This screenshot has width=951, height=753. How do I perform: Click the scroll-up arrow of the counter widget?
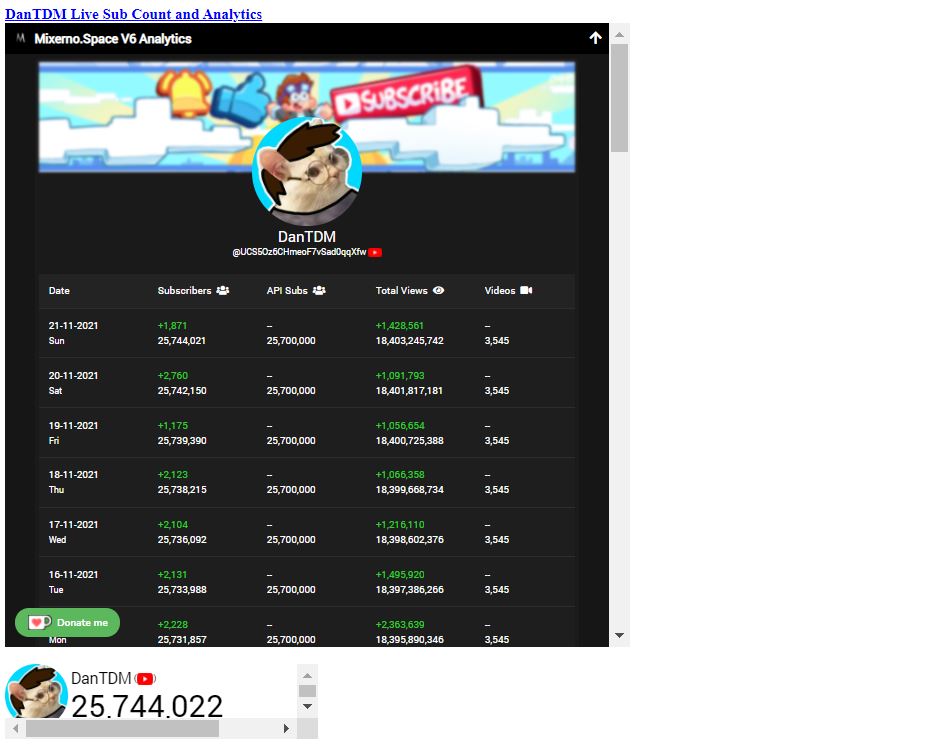click(x=307, y=674)
